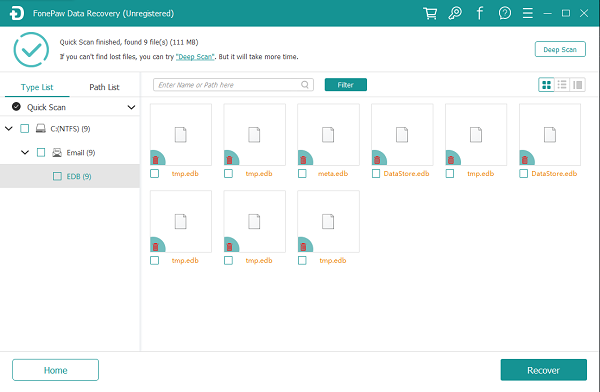
Task: Open the Facebook share icon
Action: [479, 13]
